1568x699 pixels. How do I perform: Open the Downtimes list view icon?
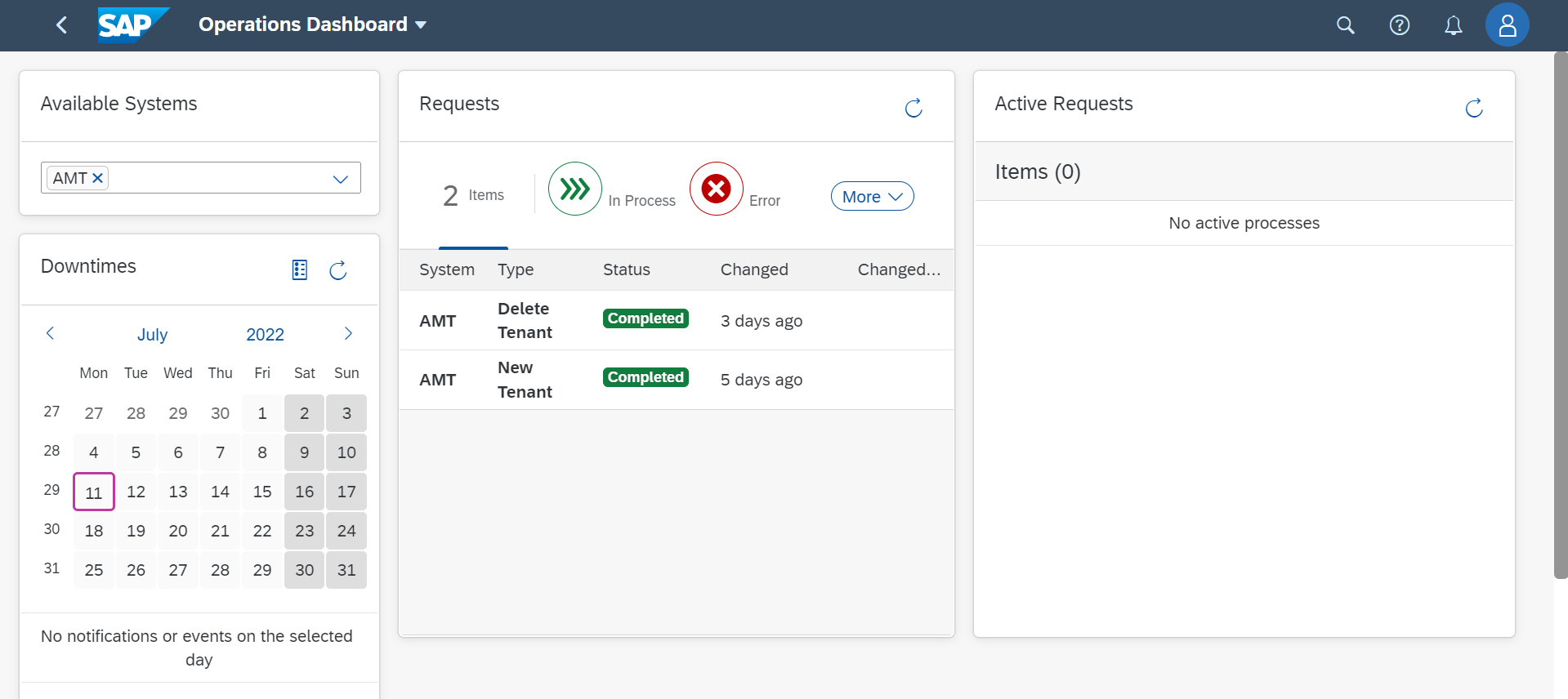click(300, 270)
